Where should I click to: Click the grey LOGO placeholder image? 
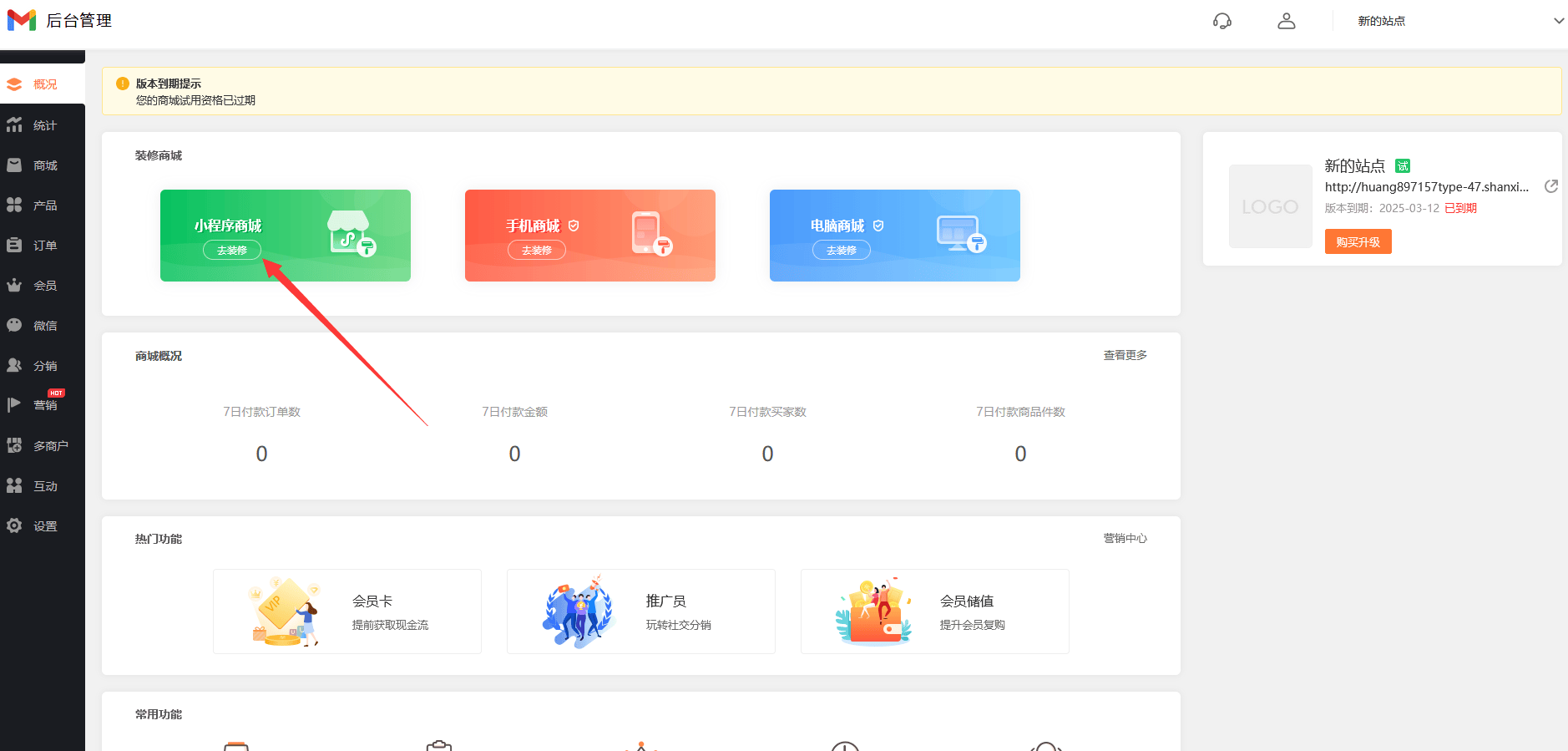(1270, 206)
